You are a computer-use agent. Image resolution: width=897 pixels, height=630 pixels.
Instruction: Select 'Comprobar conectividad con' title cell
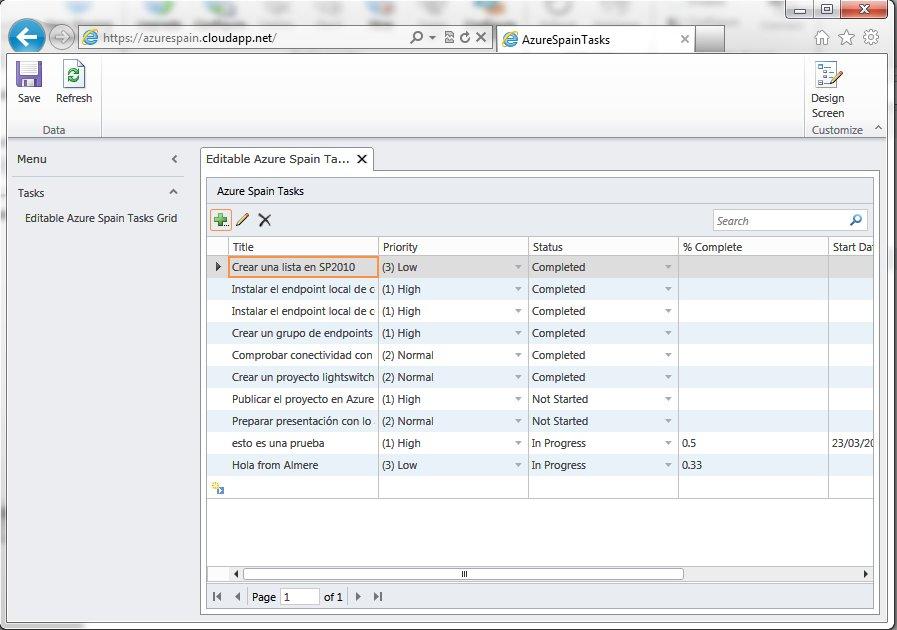pos(303,355)
